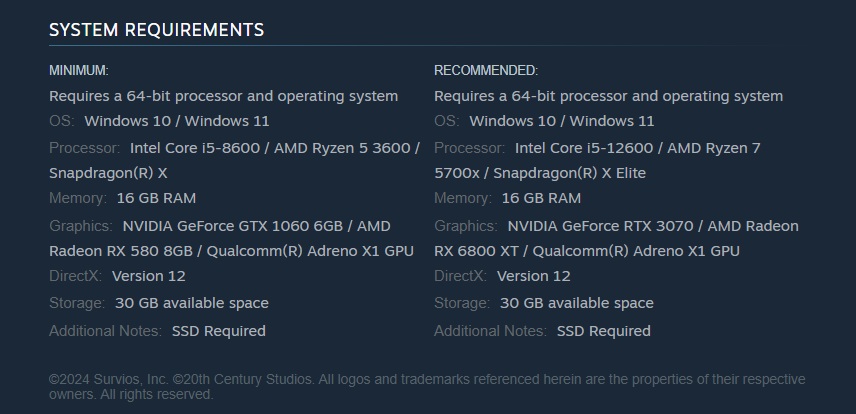The width and height of the screenshot is (856, 414).
Task: Click the Memory label in the Recommended column
Action: 462,198
